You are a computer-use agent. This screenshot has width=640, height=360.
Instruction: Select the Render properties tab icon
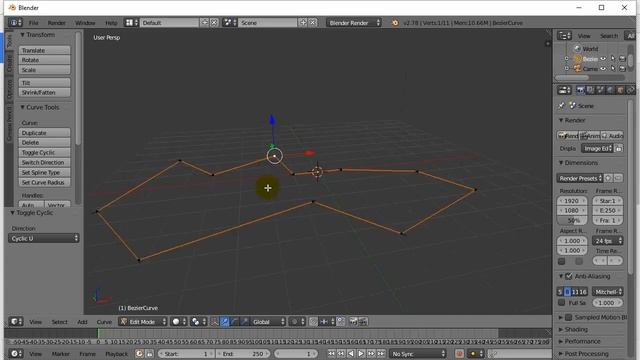580,90
